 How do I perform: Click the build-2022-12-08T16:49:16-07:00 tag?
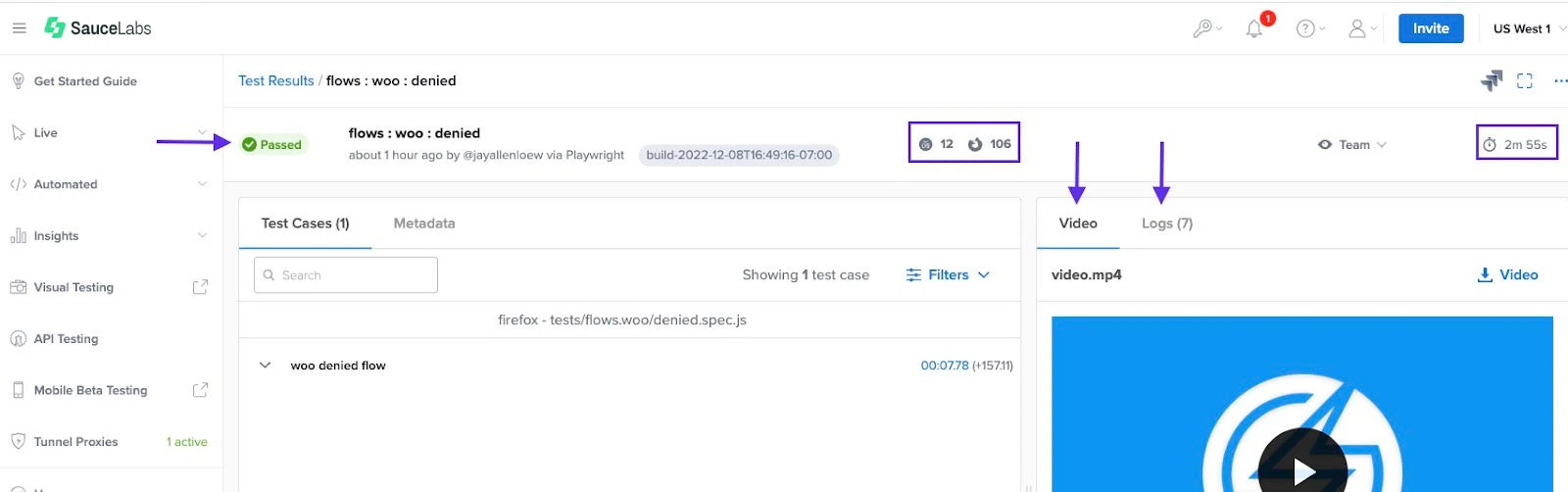pyautogui.click(x=739, y=155)
